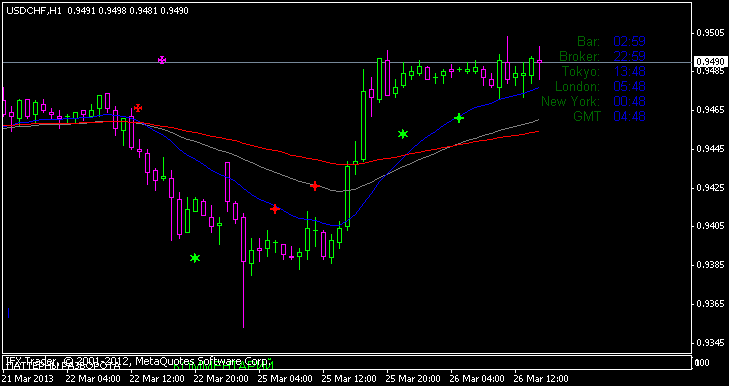Select the small blue tick near the bottom-left

point(8,313)
